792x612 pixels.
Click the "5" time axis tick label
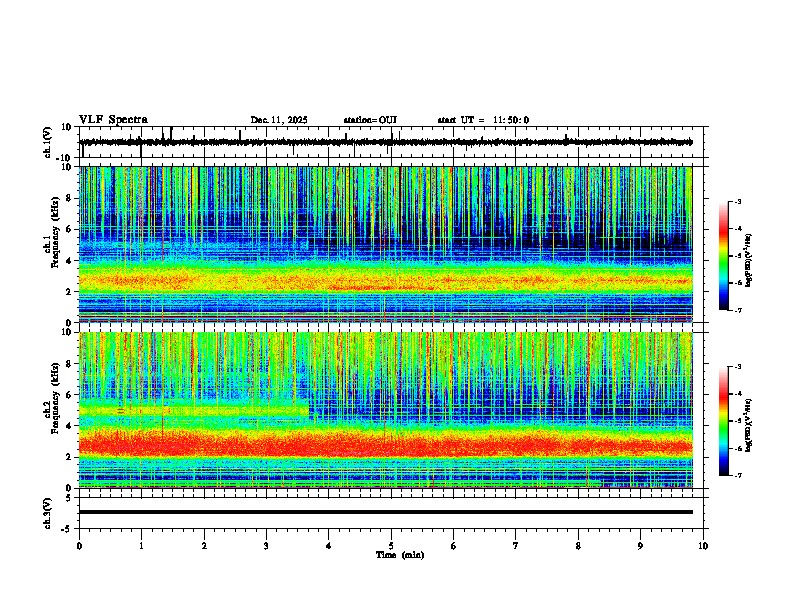391,546
